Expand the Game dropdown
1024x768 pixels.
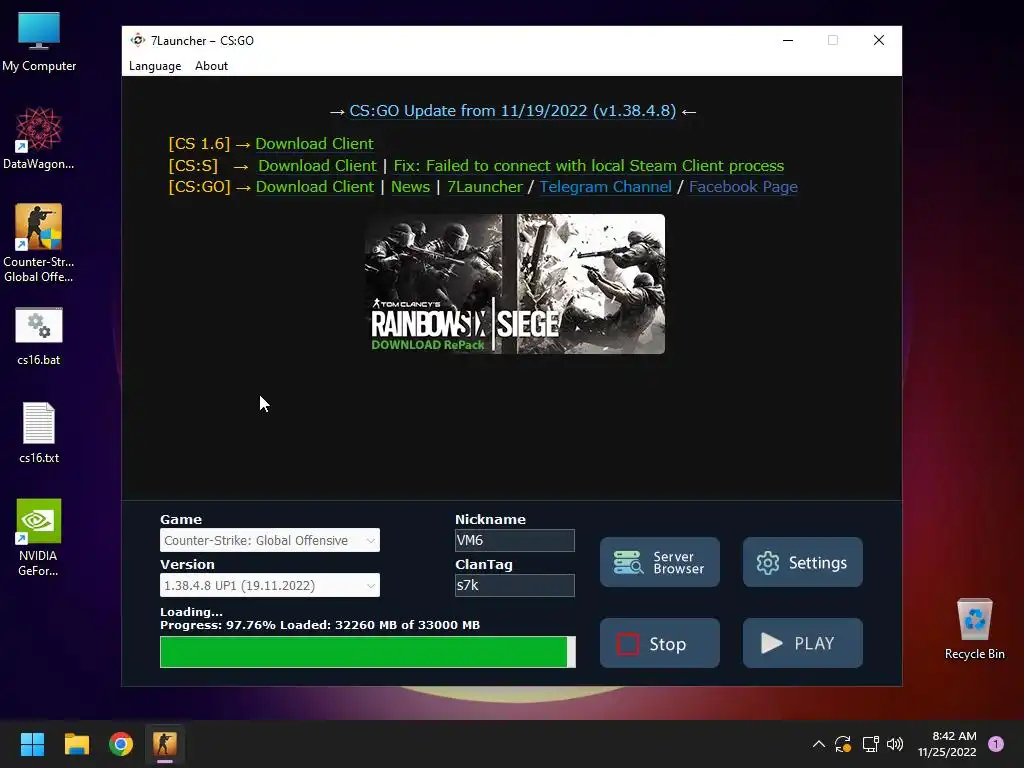270,540
